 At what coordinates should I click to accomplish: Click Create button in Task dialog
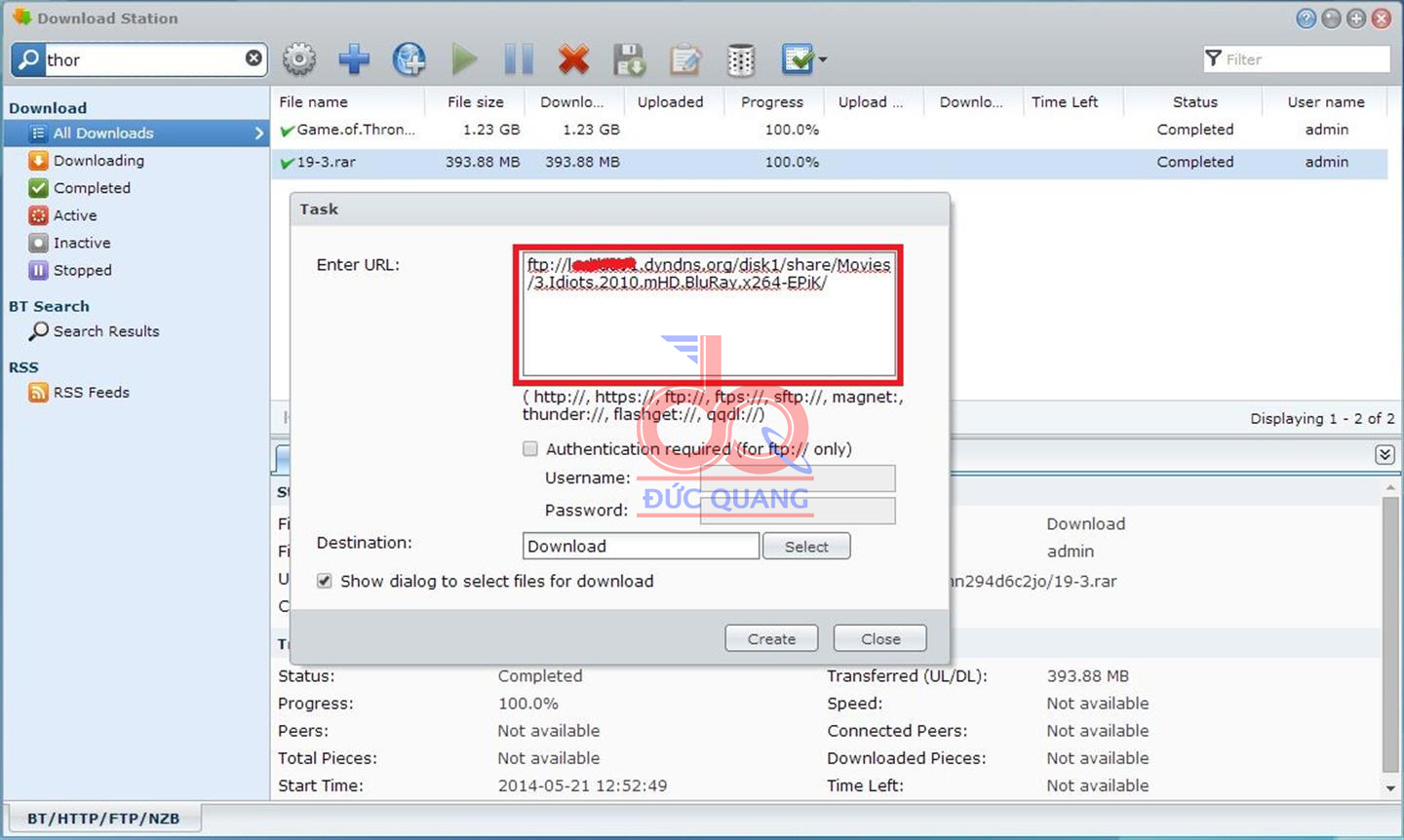[771, 638]
